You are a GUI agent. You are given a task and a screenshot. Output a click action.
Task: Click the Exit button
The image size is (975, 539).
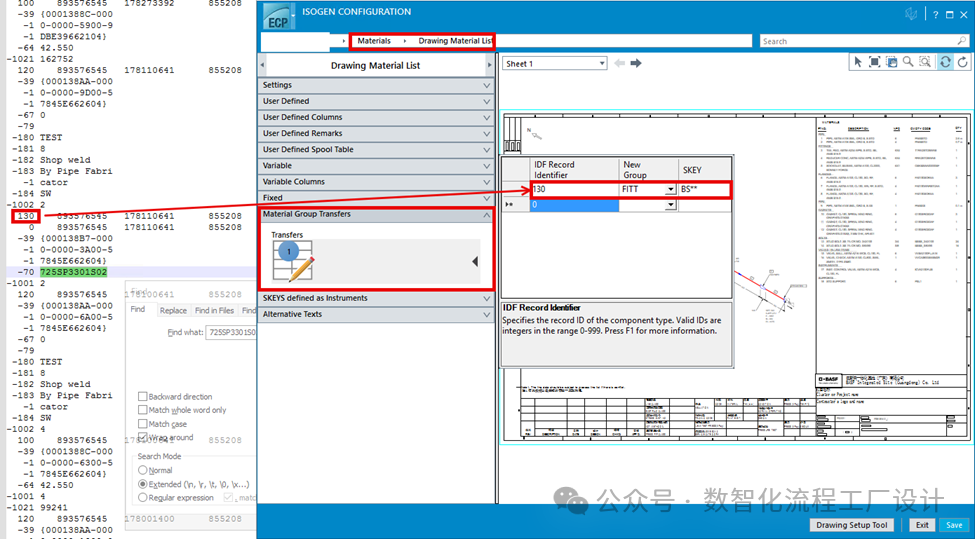click(x=922, y=525)
